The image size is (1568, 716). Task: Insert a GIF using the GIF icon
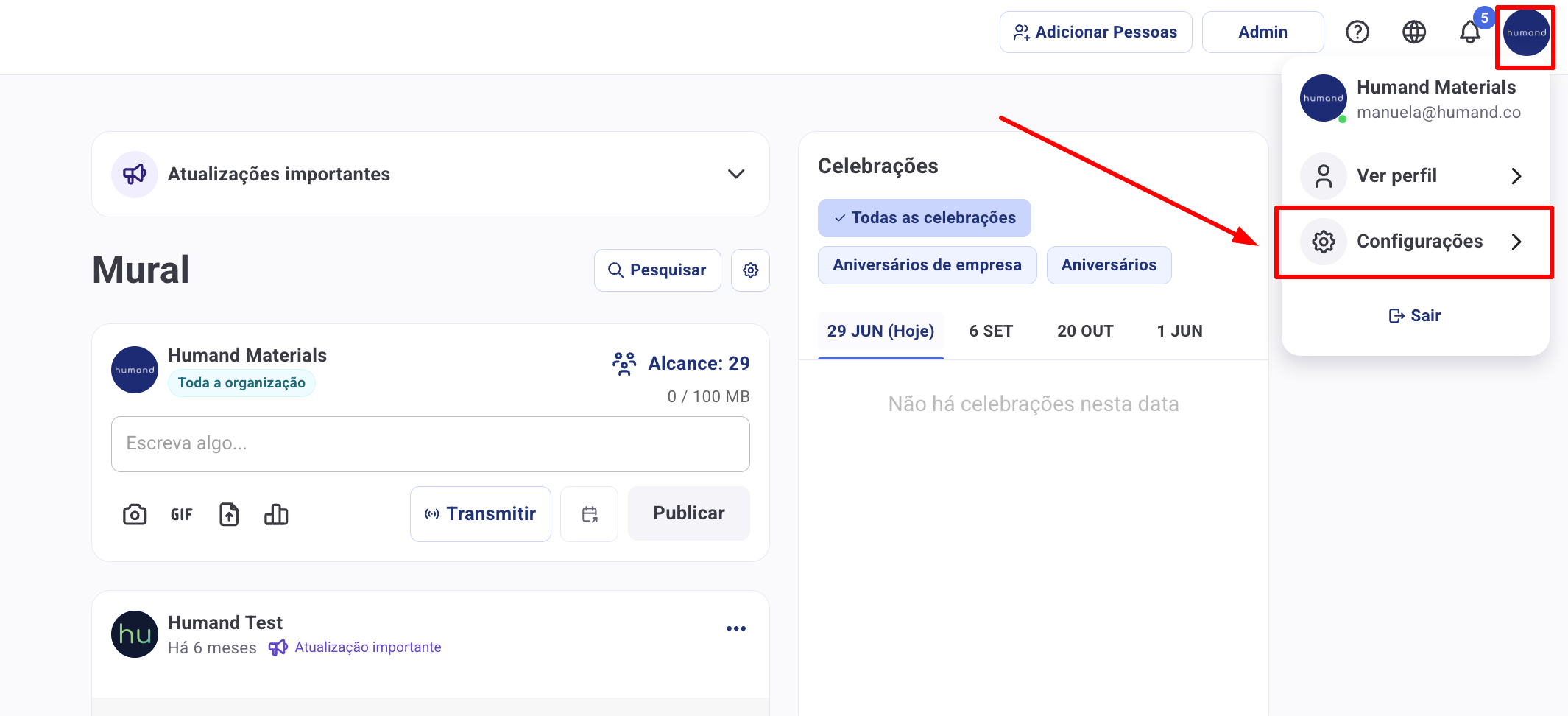click(181, 514)
